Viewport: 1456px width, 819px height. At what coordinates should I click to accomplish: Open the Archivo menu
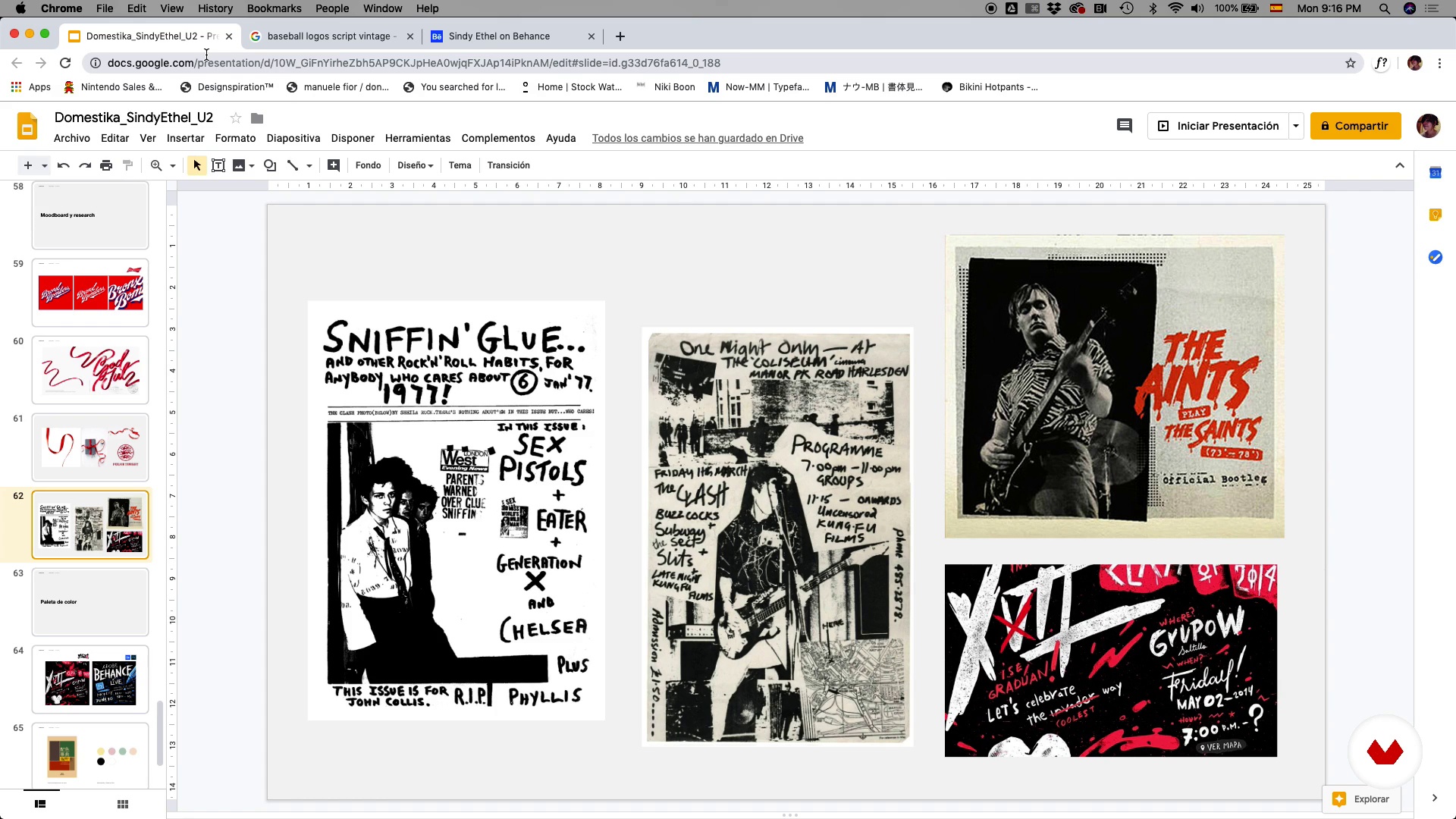click(x=72, y=138)
